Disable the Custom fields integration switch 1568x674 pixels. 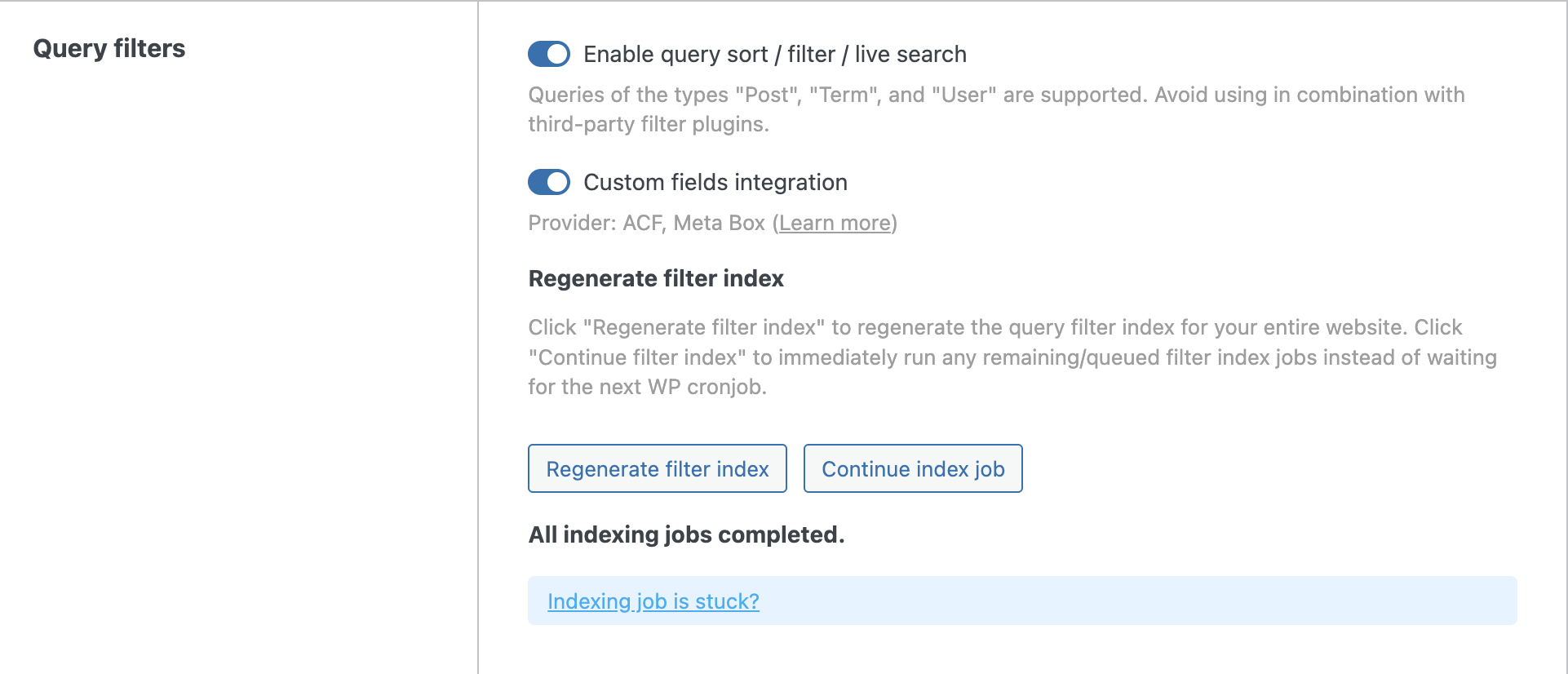click(548, 182)
